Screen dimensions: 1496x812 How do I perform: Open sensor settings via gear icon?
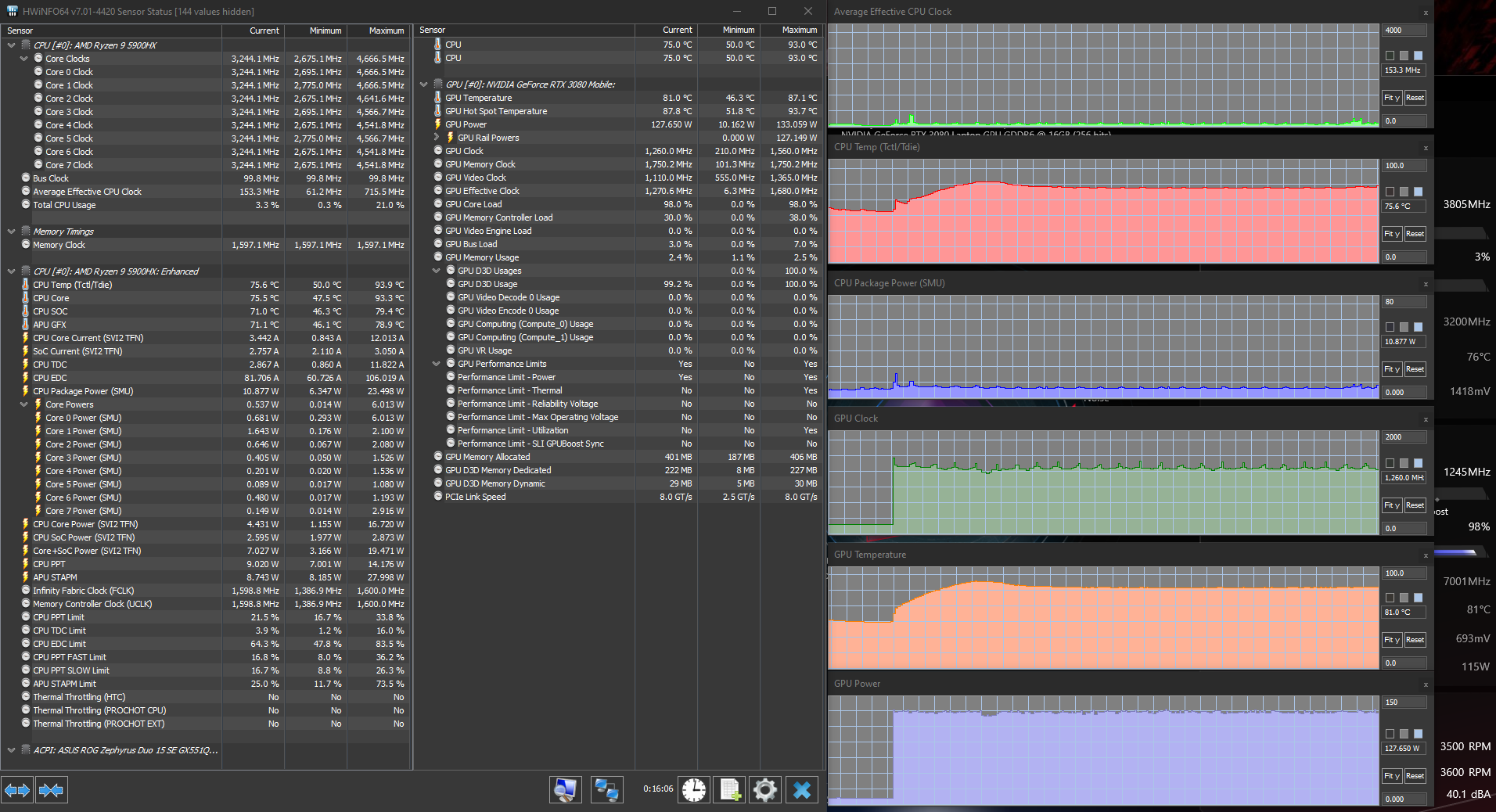click(765, 790)
